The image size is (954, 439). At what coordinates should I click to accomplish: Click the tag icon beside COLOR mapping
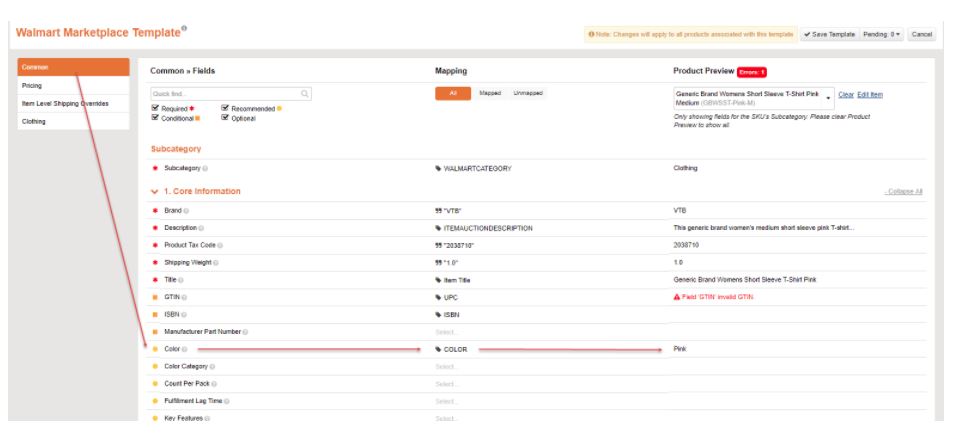(x=438, y=350)
